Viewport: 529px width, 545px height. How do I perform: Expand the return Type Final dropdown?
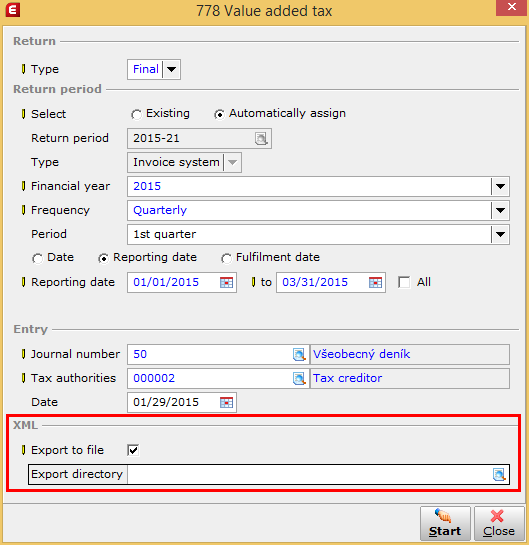[171, 70]
